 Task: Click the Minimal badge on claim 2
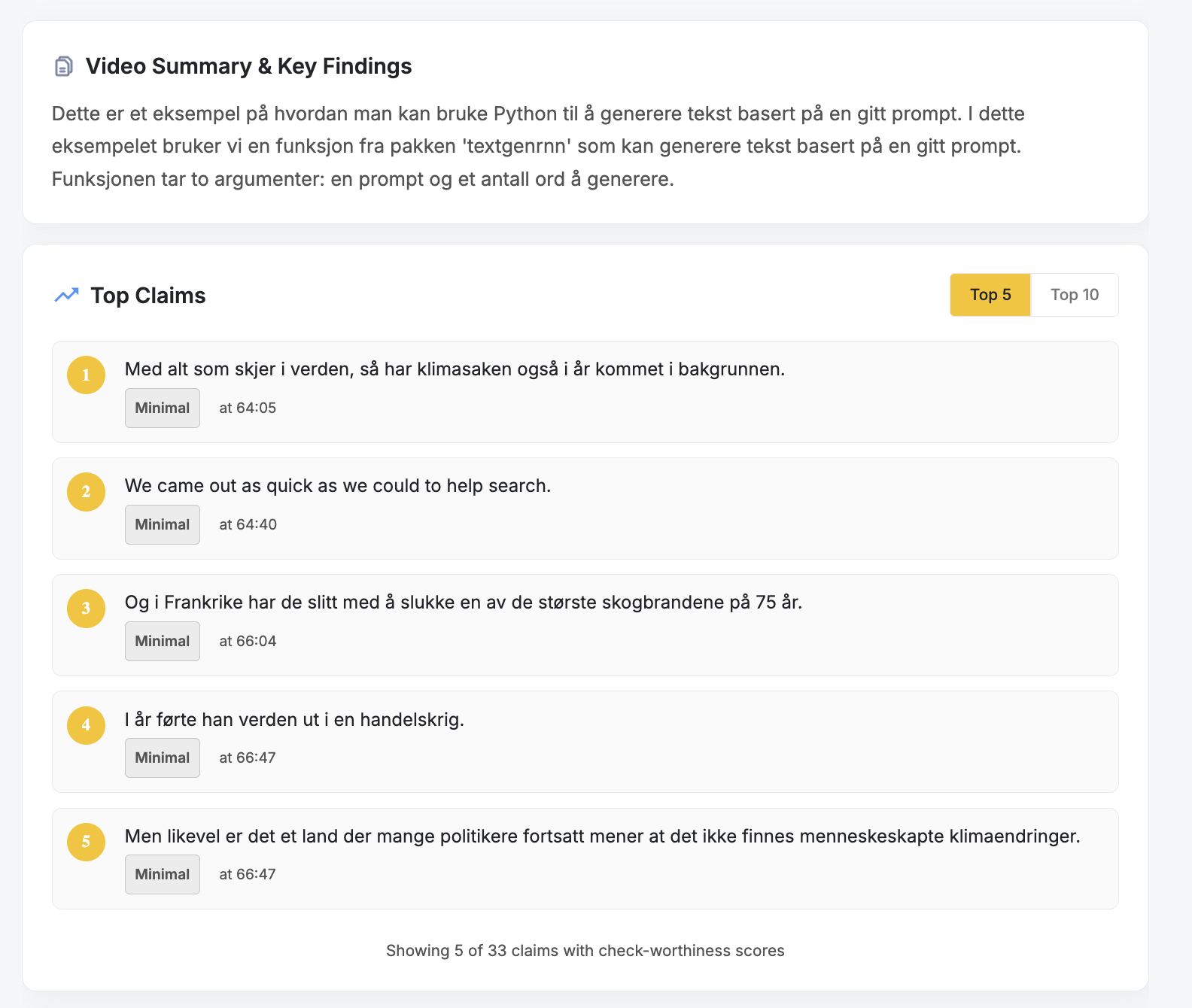pos(162,524)
